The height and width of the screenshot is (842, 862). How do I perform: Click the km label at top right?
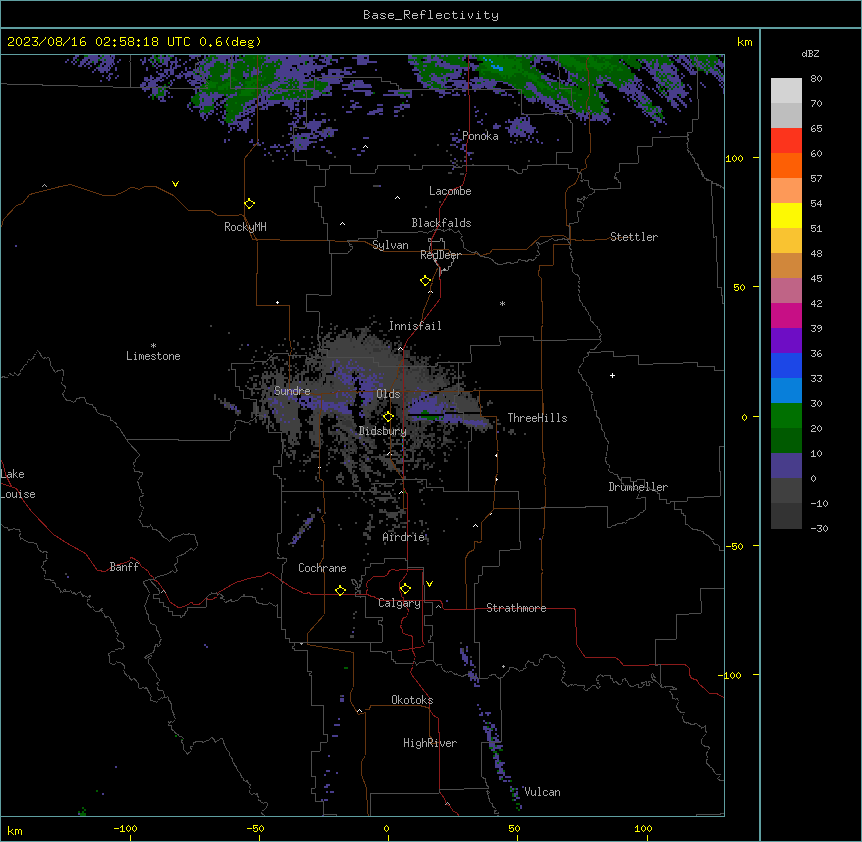pyautogui.click(x=745, y=42)
